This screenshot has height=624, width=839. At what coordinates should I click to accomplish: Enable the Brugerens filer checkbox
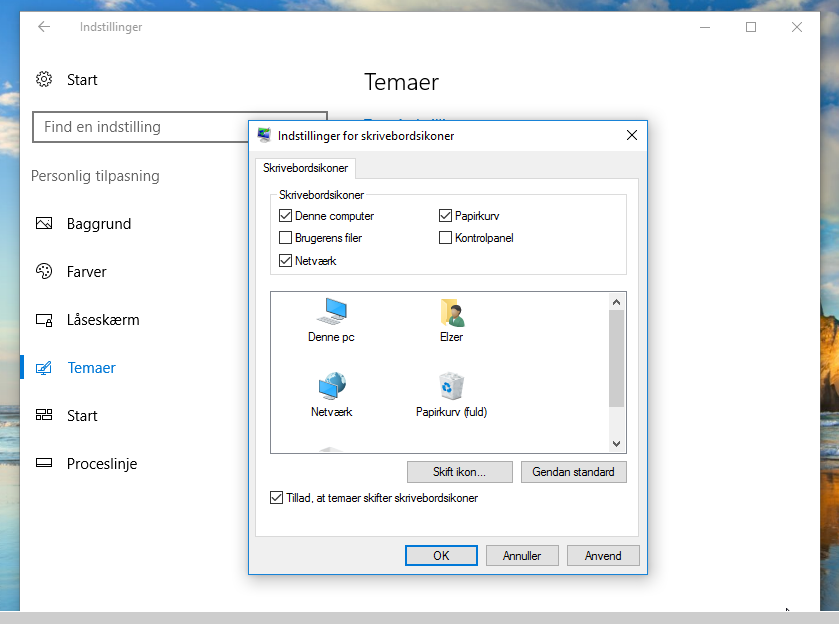(x=285, y=238)
